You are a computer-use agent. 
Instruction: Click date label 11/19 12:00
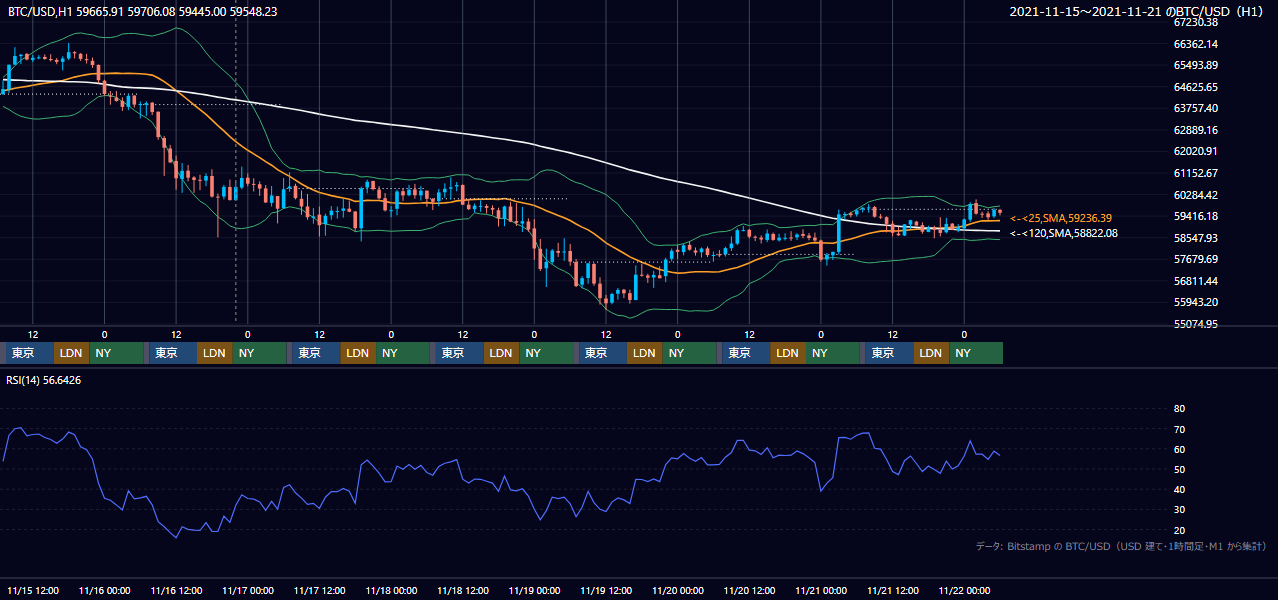pos(607,590)
